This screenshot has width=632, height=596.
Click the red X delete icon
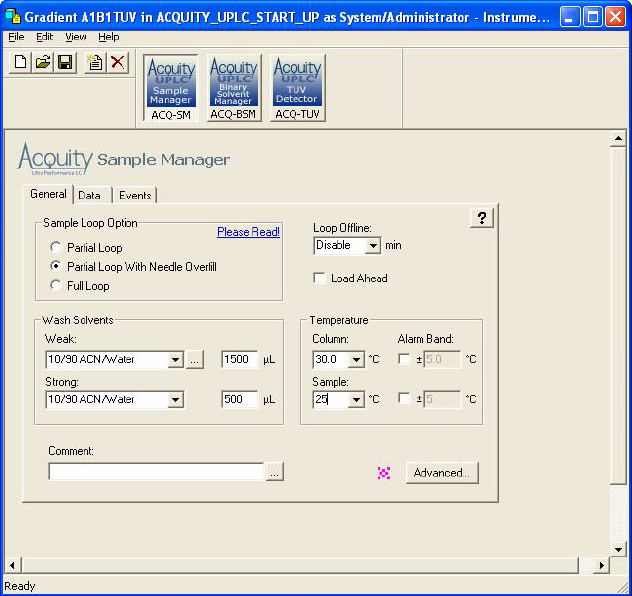click(x=118, y=62)
